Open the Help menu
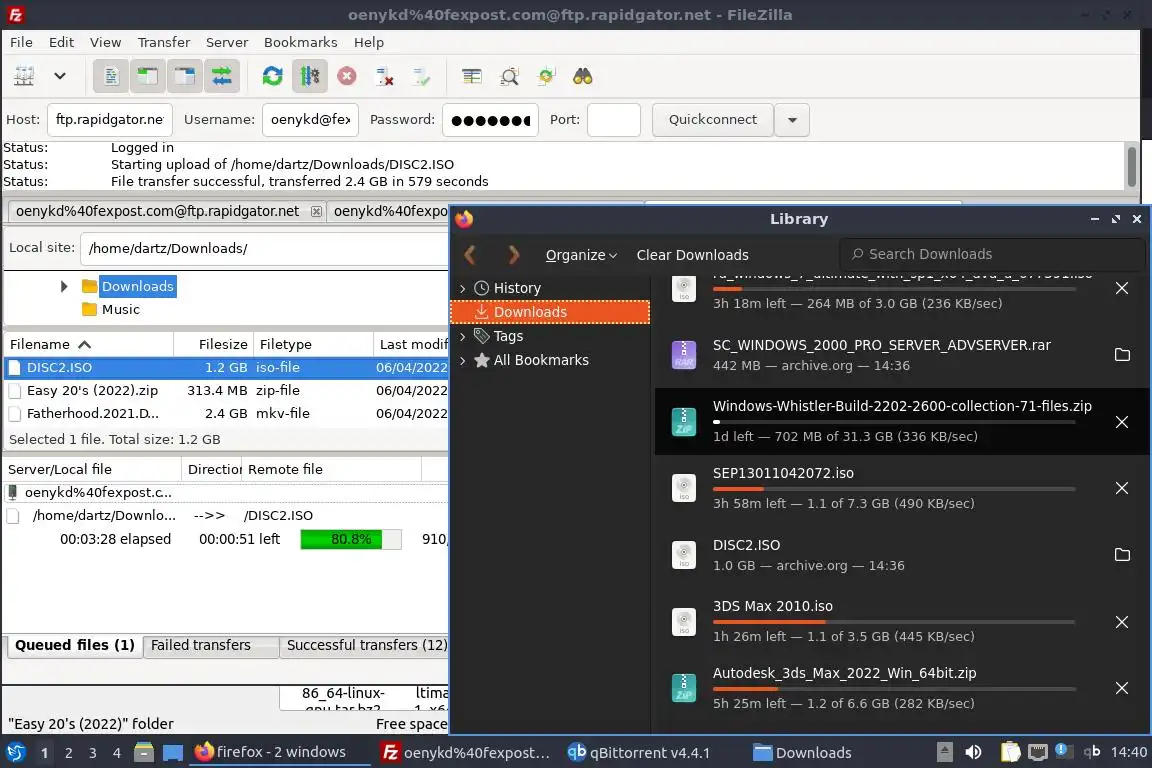The image size is (1152, 768). [369, 42]
